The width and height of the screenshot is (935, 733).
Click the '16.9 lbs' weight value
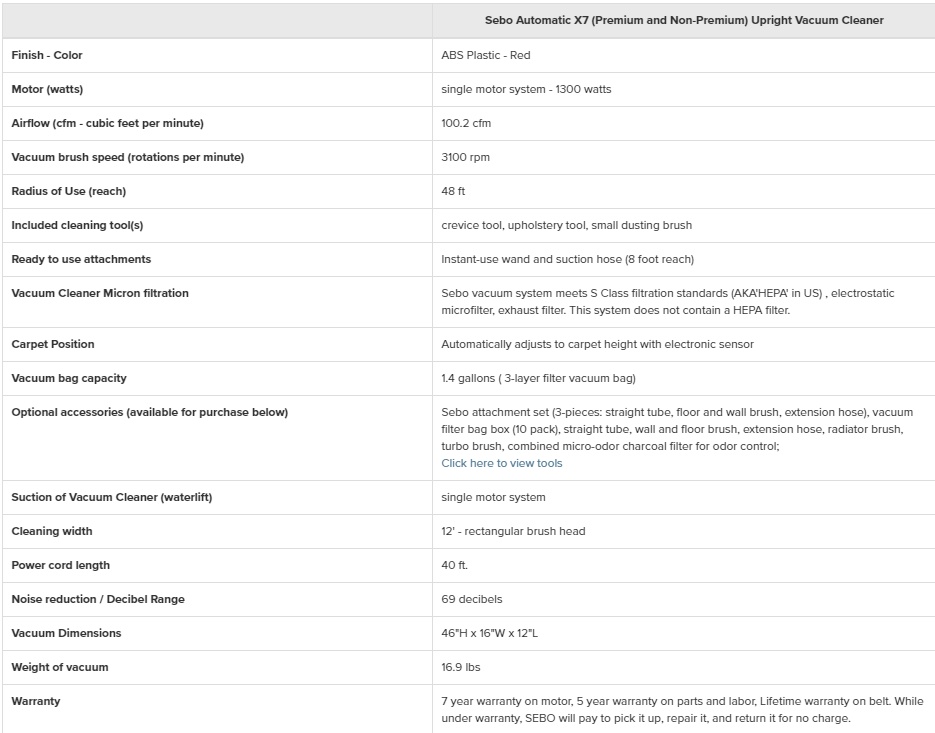coord(460,667)
